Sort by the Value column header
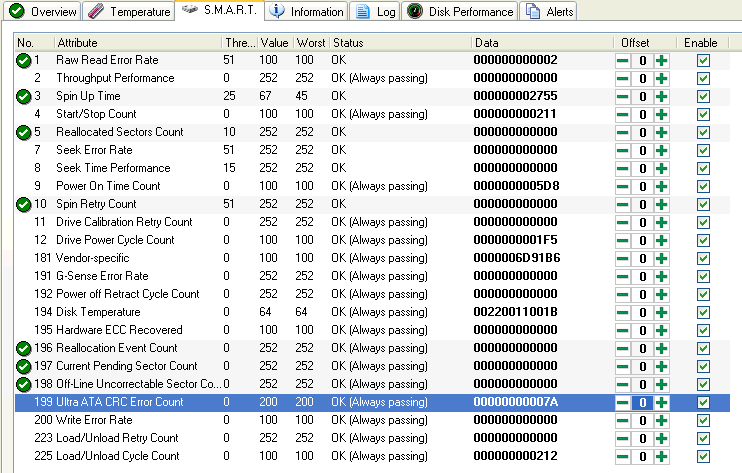Viewport: 742px width, 473px height. tap(275, 43)
